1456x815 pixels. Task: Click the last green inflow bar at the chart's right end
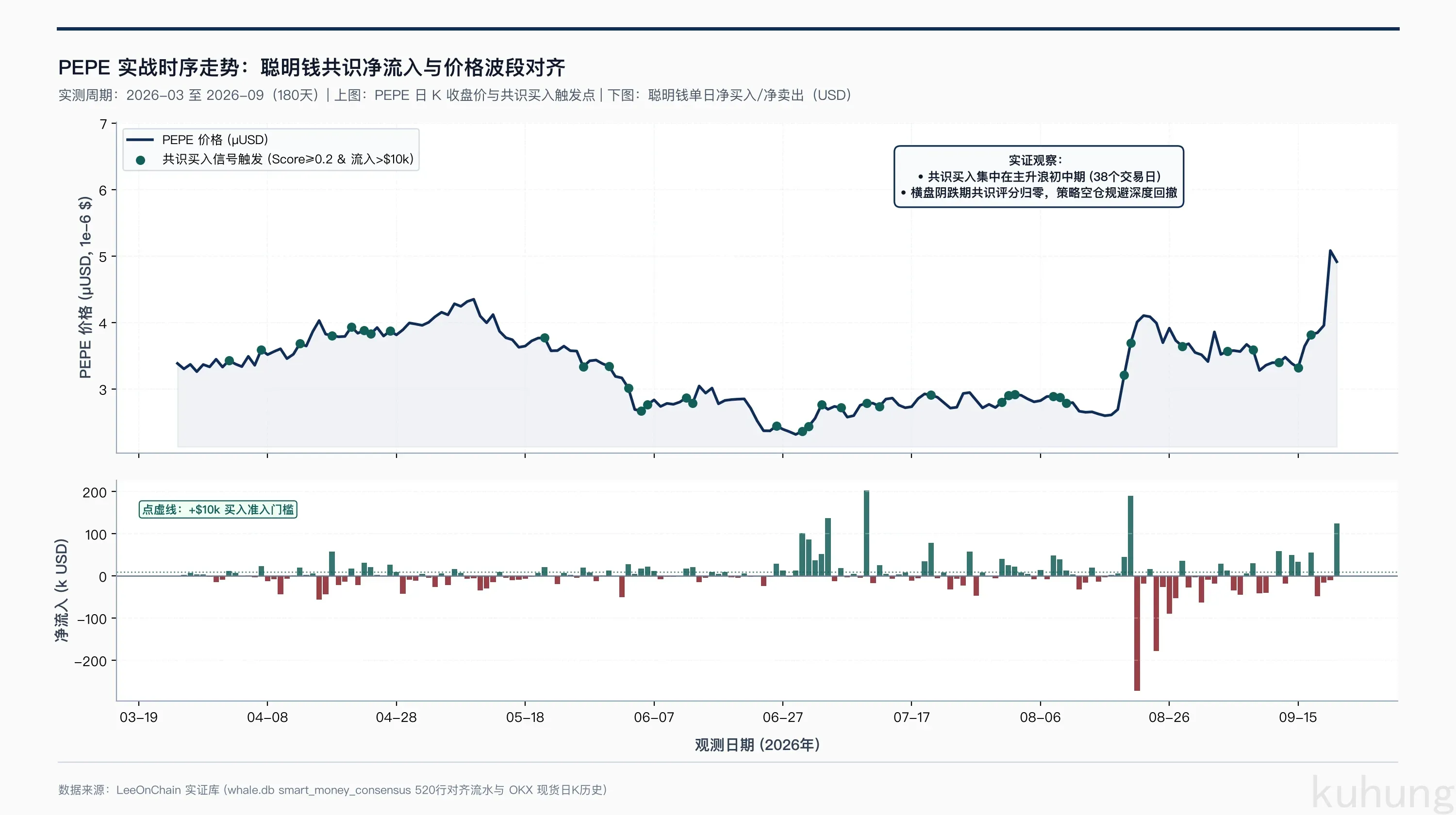click(x=1337, y=550)
